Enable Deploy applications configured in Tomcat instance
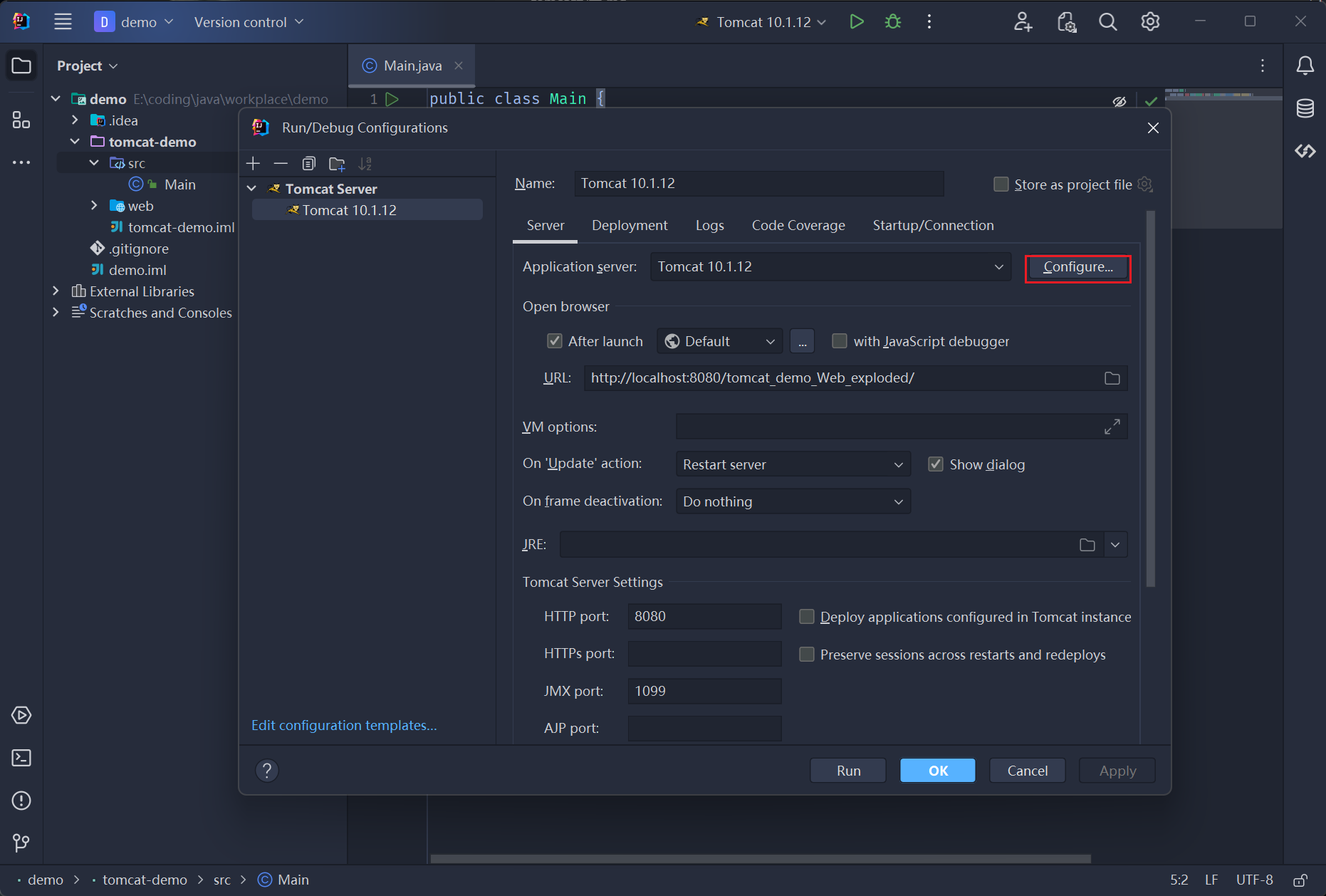Screen dimensions: 1326x896 click(807, 617)
